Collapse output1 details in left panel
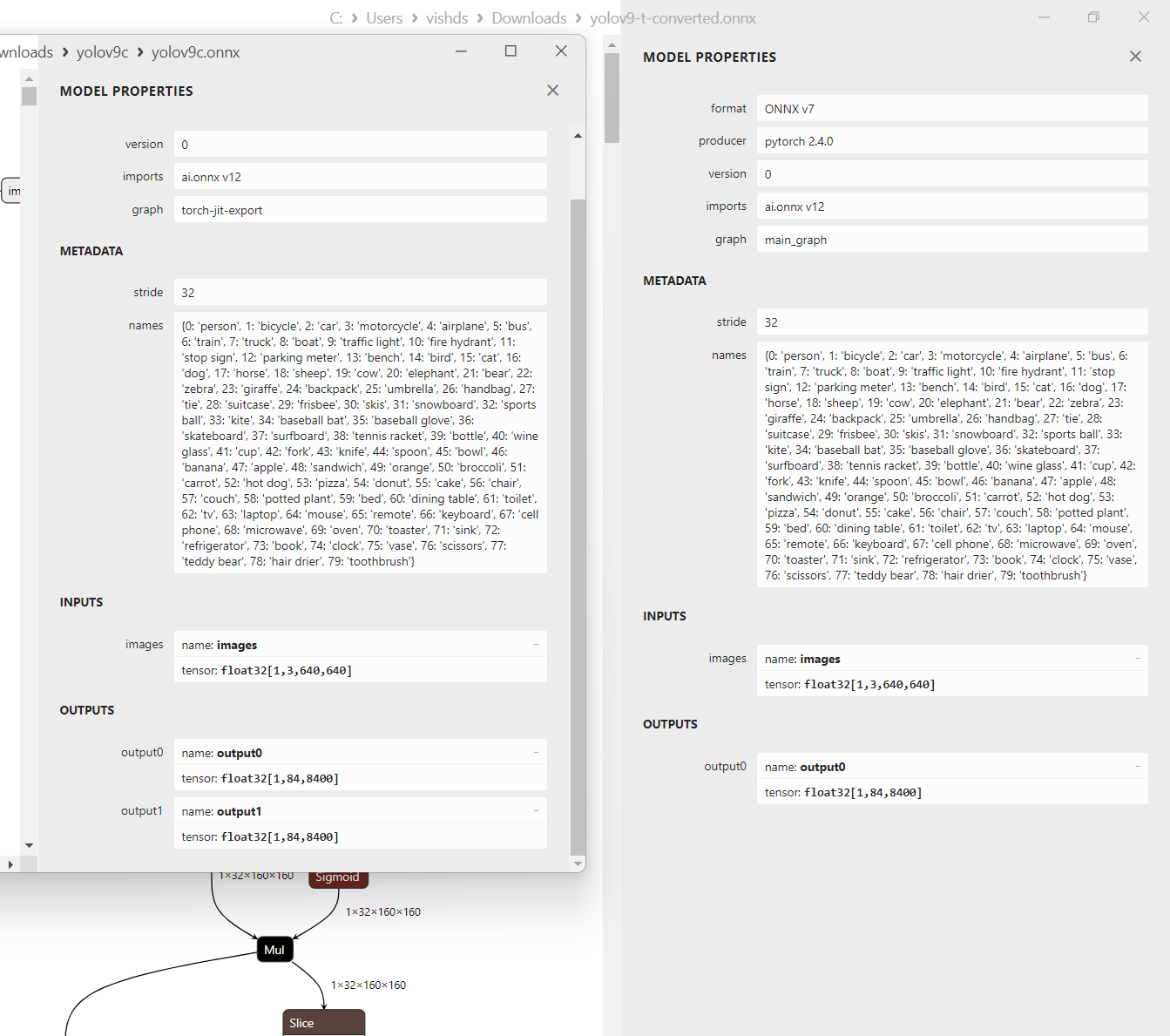 coord(536,811)
